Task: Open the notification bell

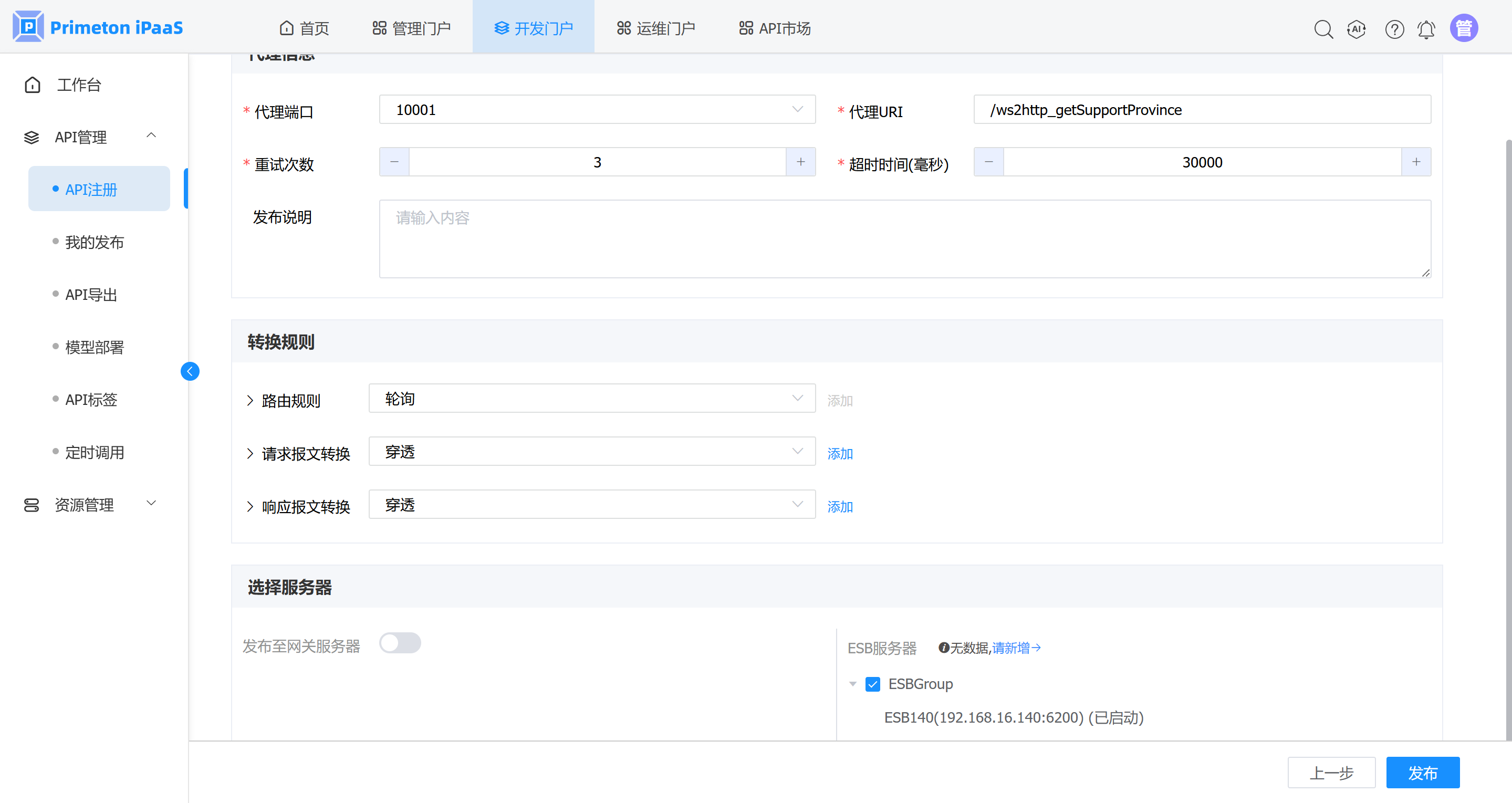Action: (1426, 29)
